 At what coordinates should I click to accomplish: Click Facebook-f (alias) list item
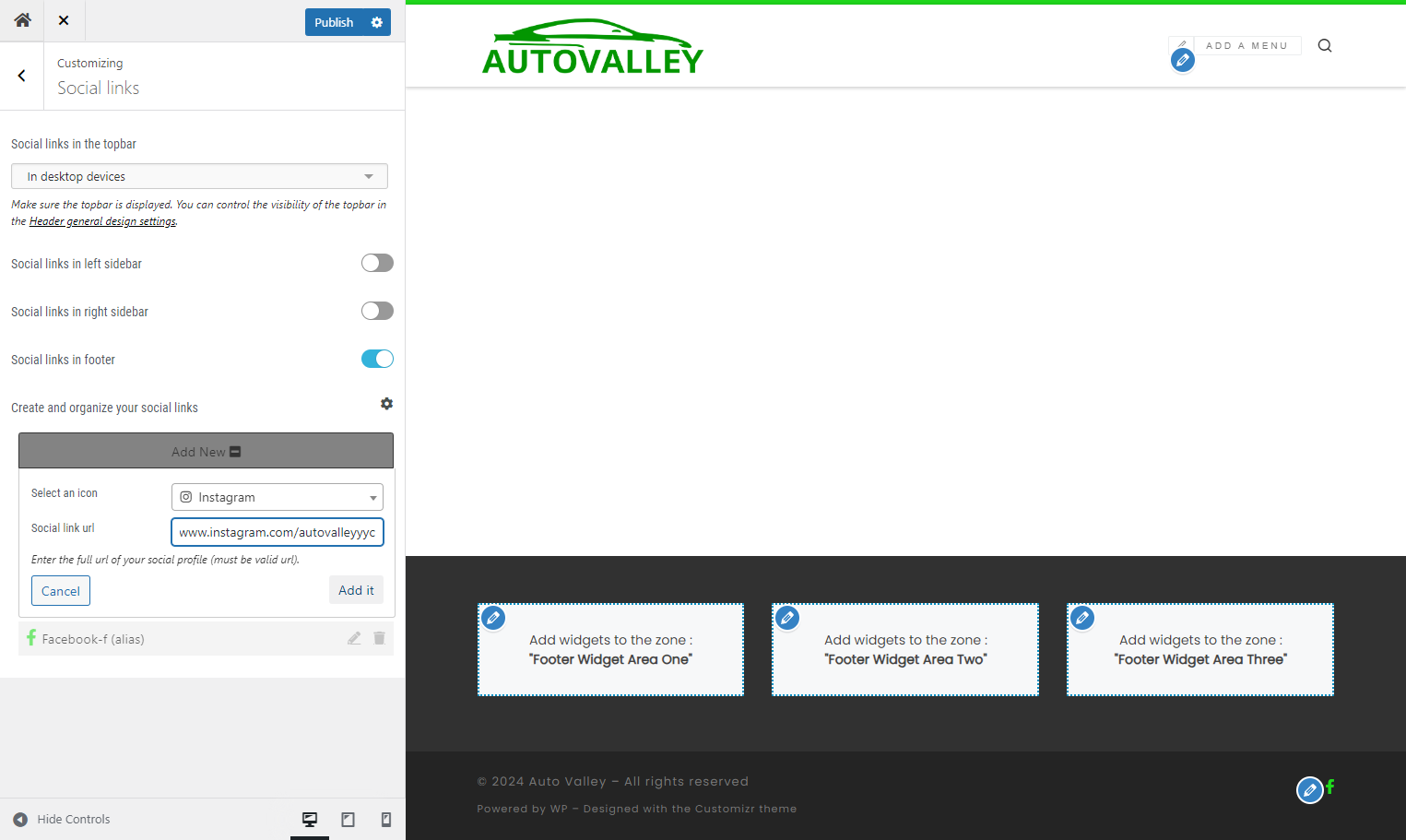pos(206,638)
